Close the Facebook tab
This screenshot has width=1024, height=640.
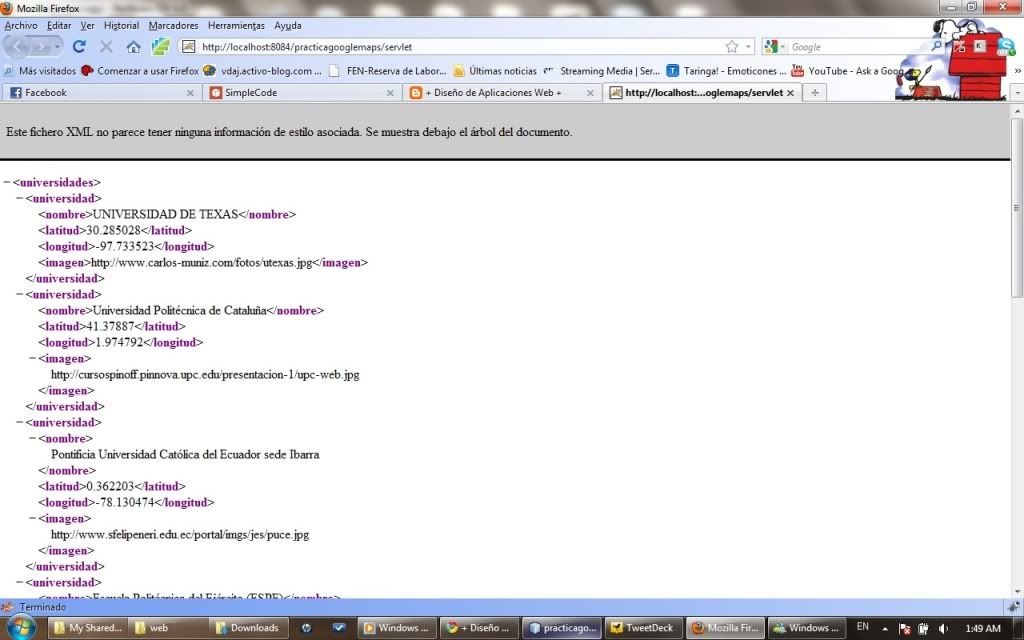click(190, 93)
